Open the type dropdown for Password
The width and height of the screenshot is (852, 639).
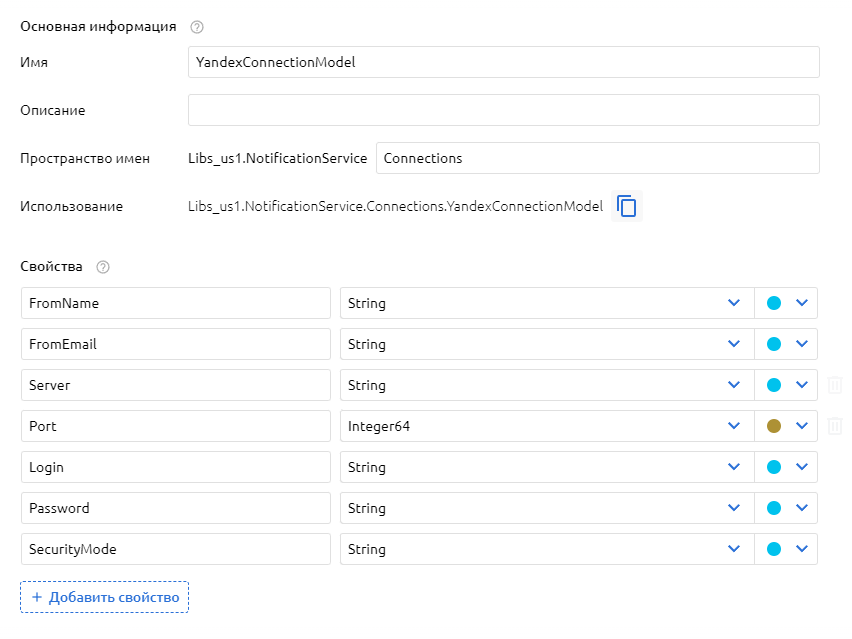pyautogui.click(x=734, y=508)
